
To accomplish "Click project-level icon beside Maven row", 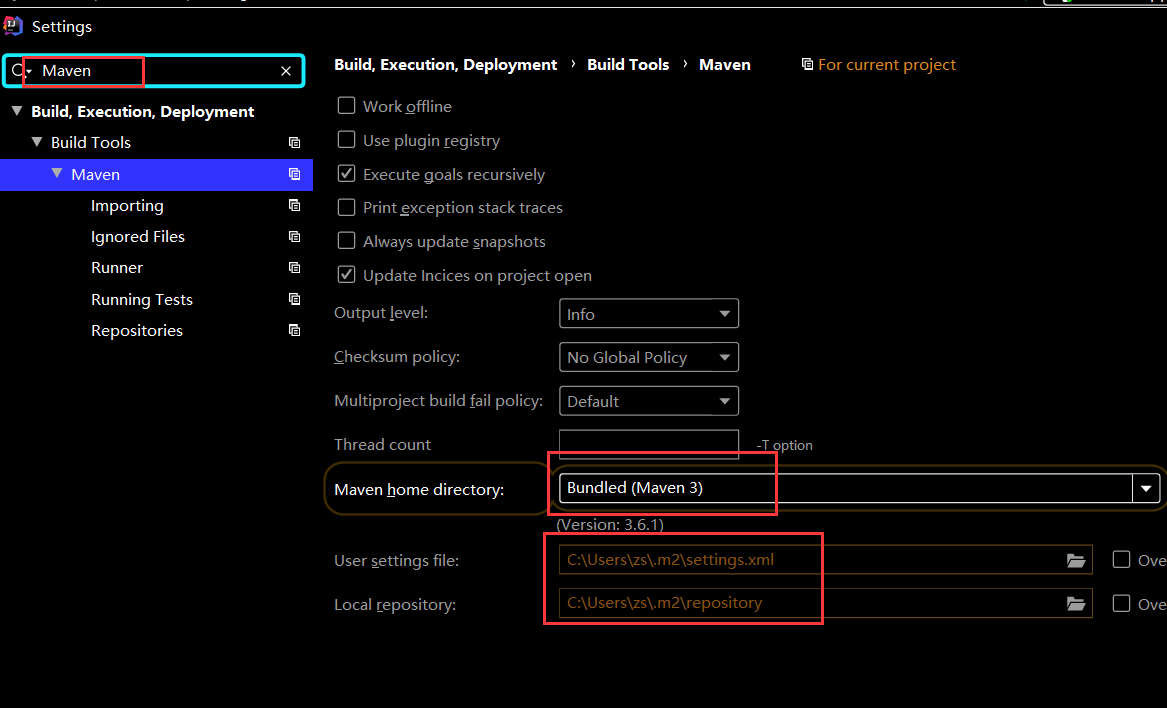I will click(x=295, y=174).
